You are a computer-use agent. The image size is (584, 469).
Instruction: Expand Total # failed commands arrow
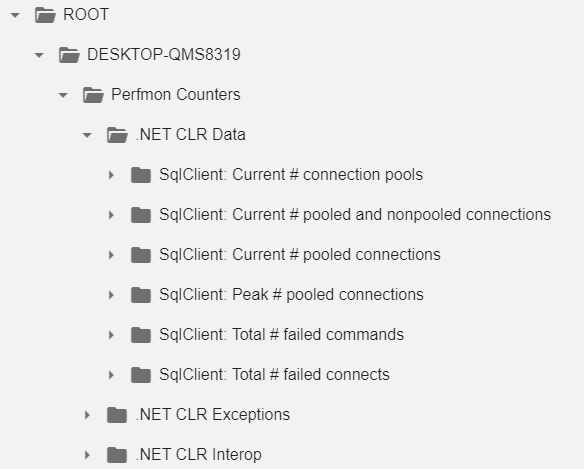pos(111,335)
